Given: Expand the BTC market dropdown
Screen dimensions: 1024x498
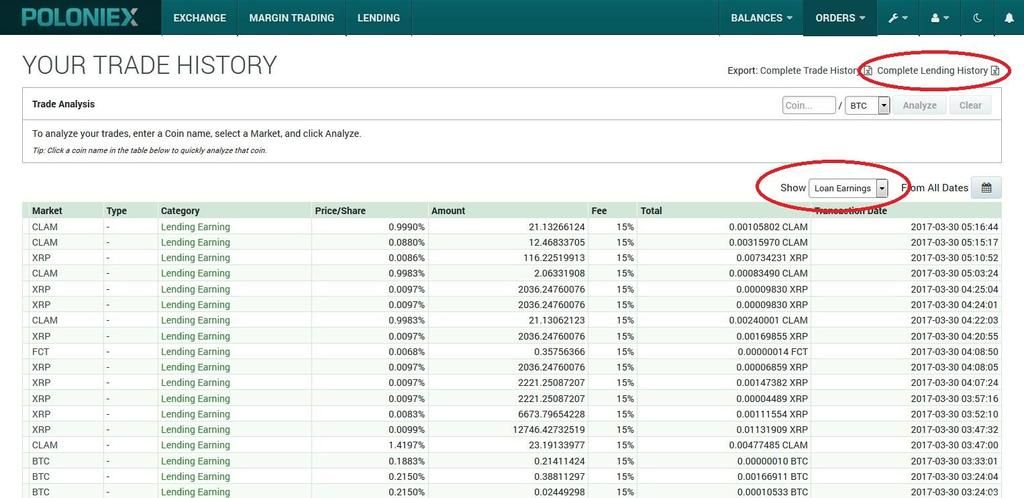Looking at the screenshot, I should (883, 105).
